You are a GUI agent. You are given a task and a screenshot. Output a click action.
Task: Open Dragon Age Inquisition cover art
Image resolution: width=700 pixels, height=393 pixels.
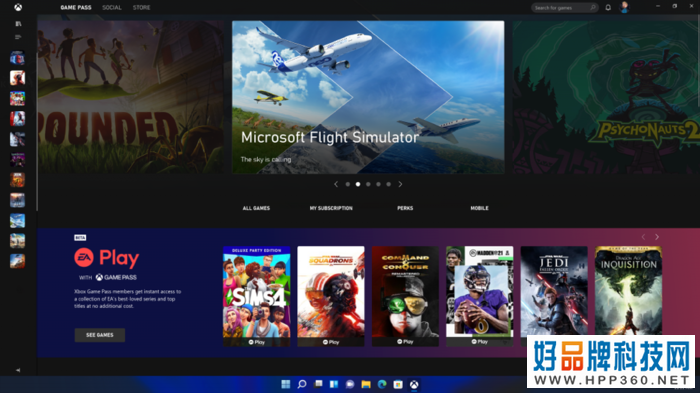628,290
